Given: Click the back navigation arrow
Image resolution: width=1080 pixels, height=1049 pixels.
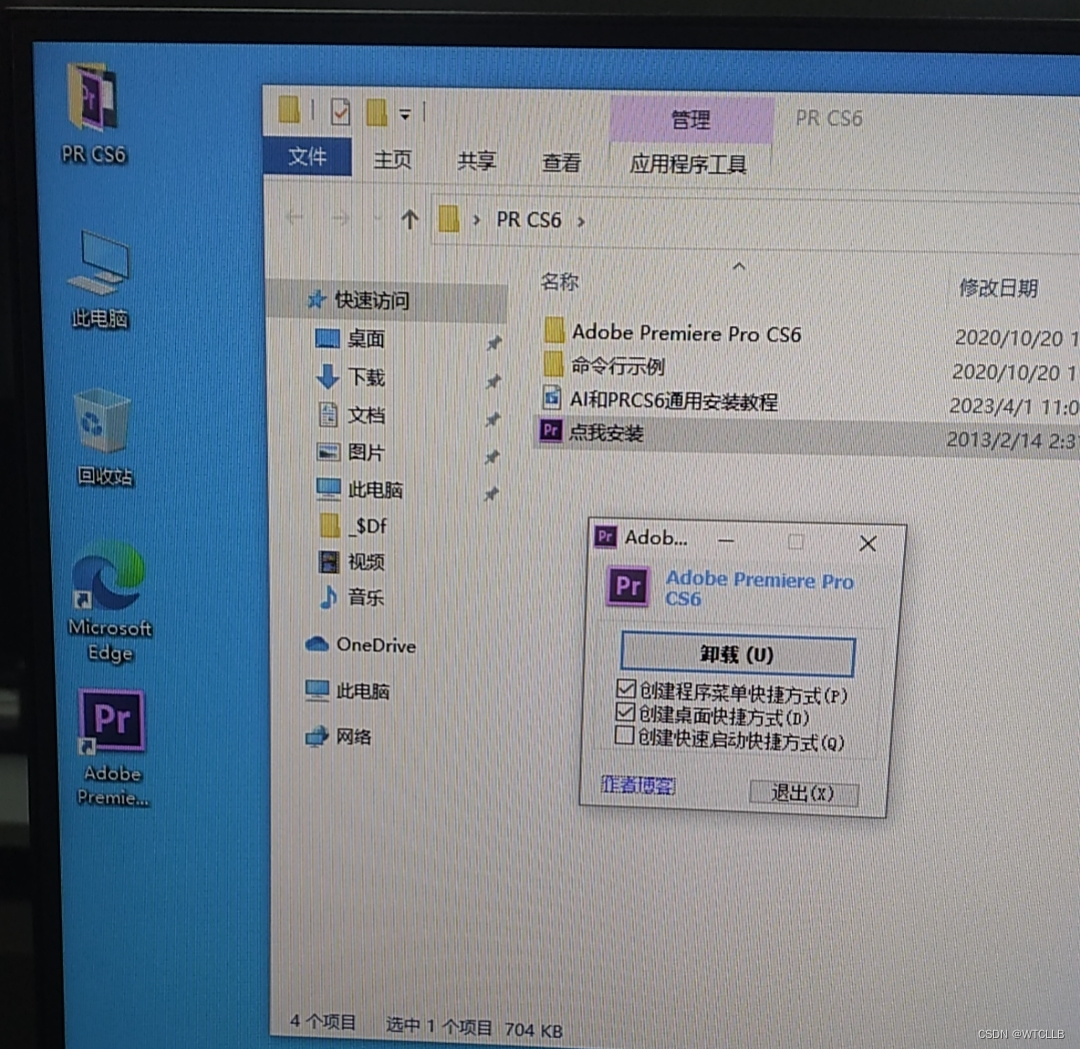Looking at the screenshot, I should click(x=295, y=217).
